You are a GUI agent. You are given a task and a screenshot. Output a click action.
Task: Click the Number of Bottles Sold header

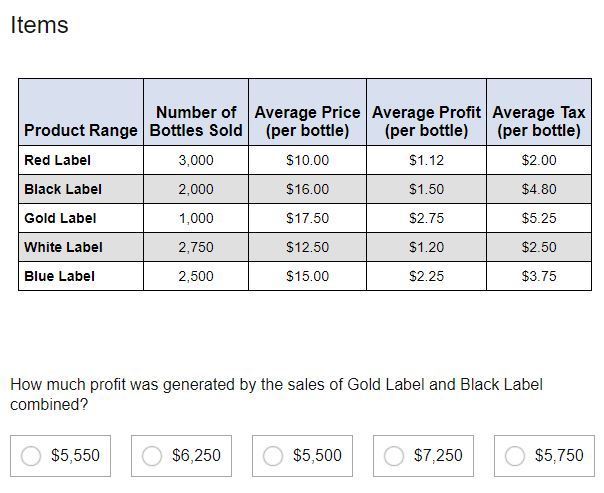click(196, 121)
